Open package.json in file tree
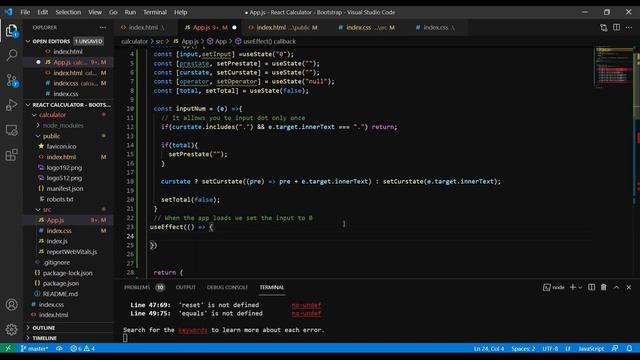640x360 pixels. pyautogui.click(x=61, y=283)
